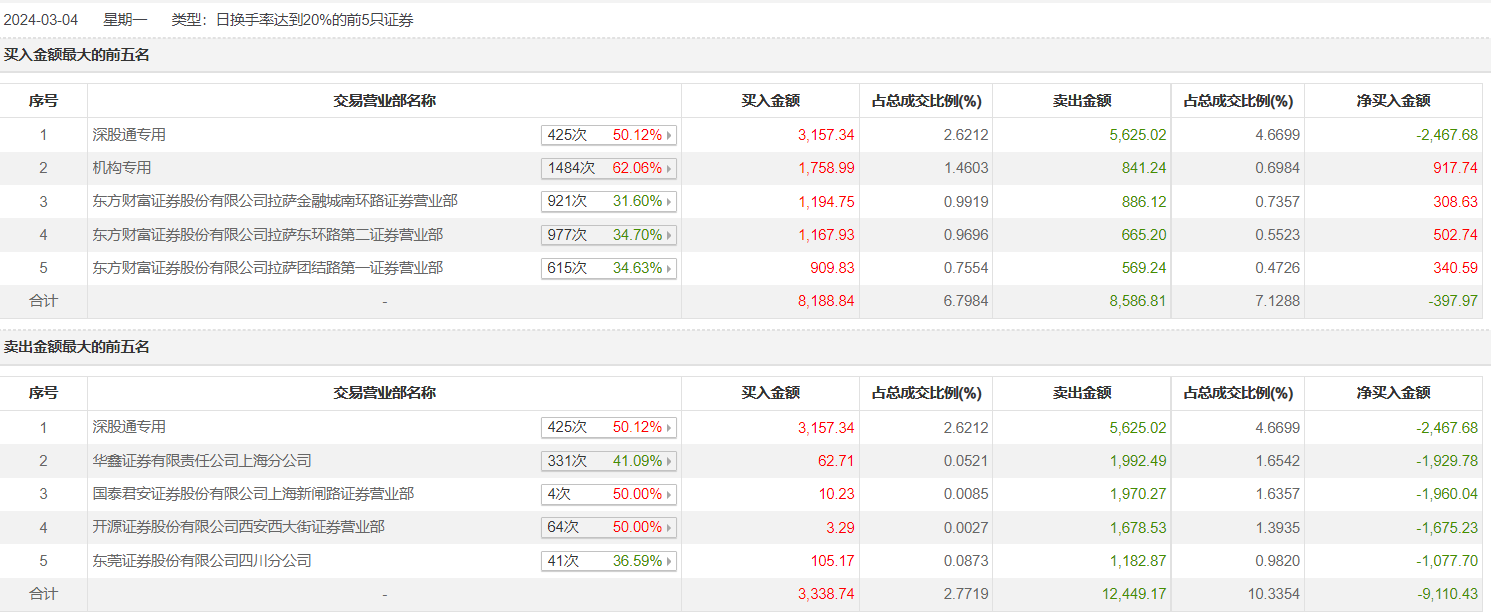Open 东方财富证券 拉萨团结路第一 branch link
This screenshot has width=1491, height=616.
267,268
